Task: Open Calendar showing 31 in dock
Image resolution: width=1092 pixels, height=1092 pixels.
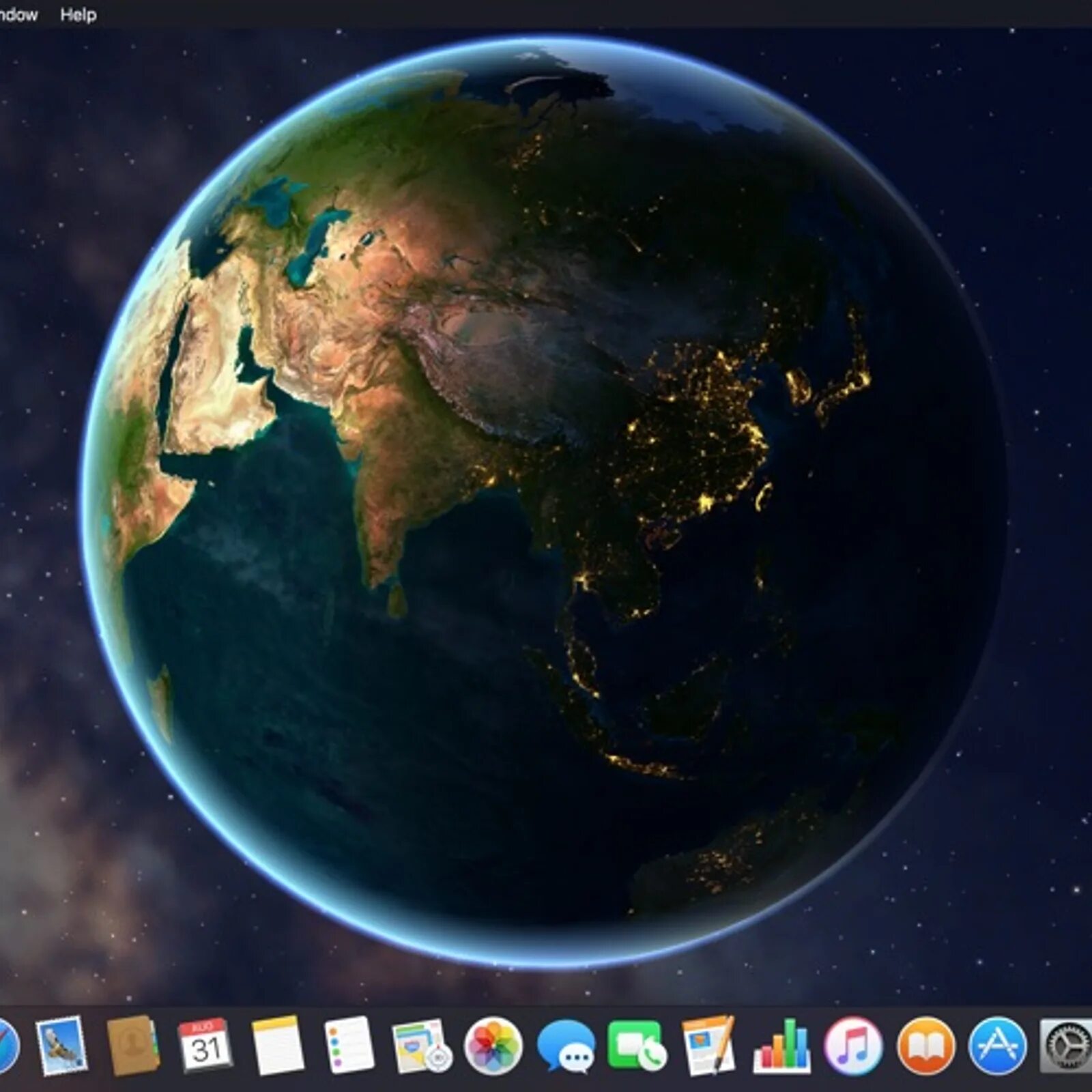Action: click(205, 1046)
